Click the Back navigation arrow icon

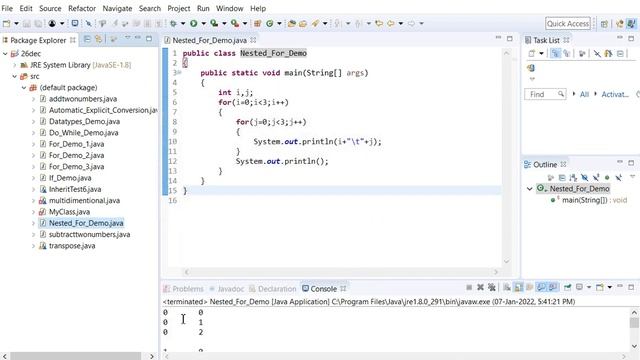391,24
